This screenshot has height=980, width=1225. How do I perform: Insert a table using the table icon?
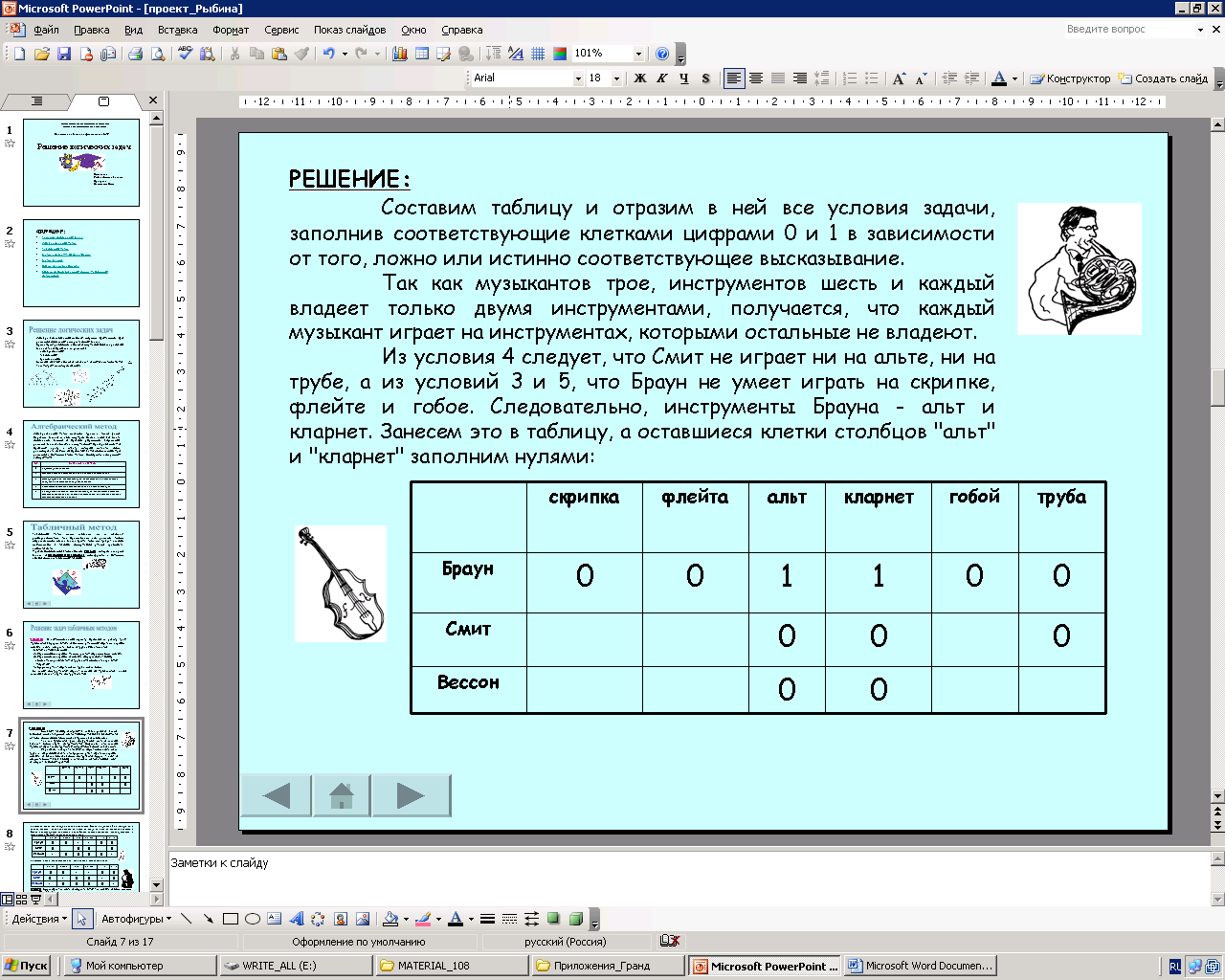click(x=422, y=54)
